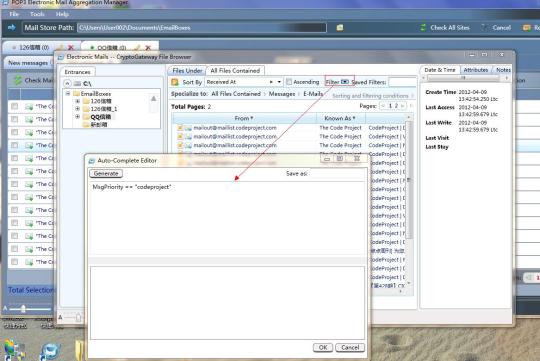Expand the 126信箱 folder node
540x361 pixels.
pyautogui.click(x=77, y=101)
